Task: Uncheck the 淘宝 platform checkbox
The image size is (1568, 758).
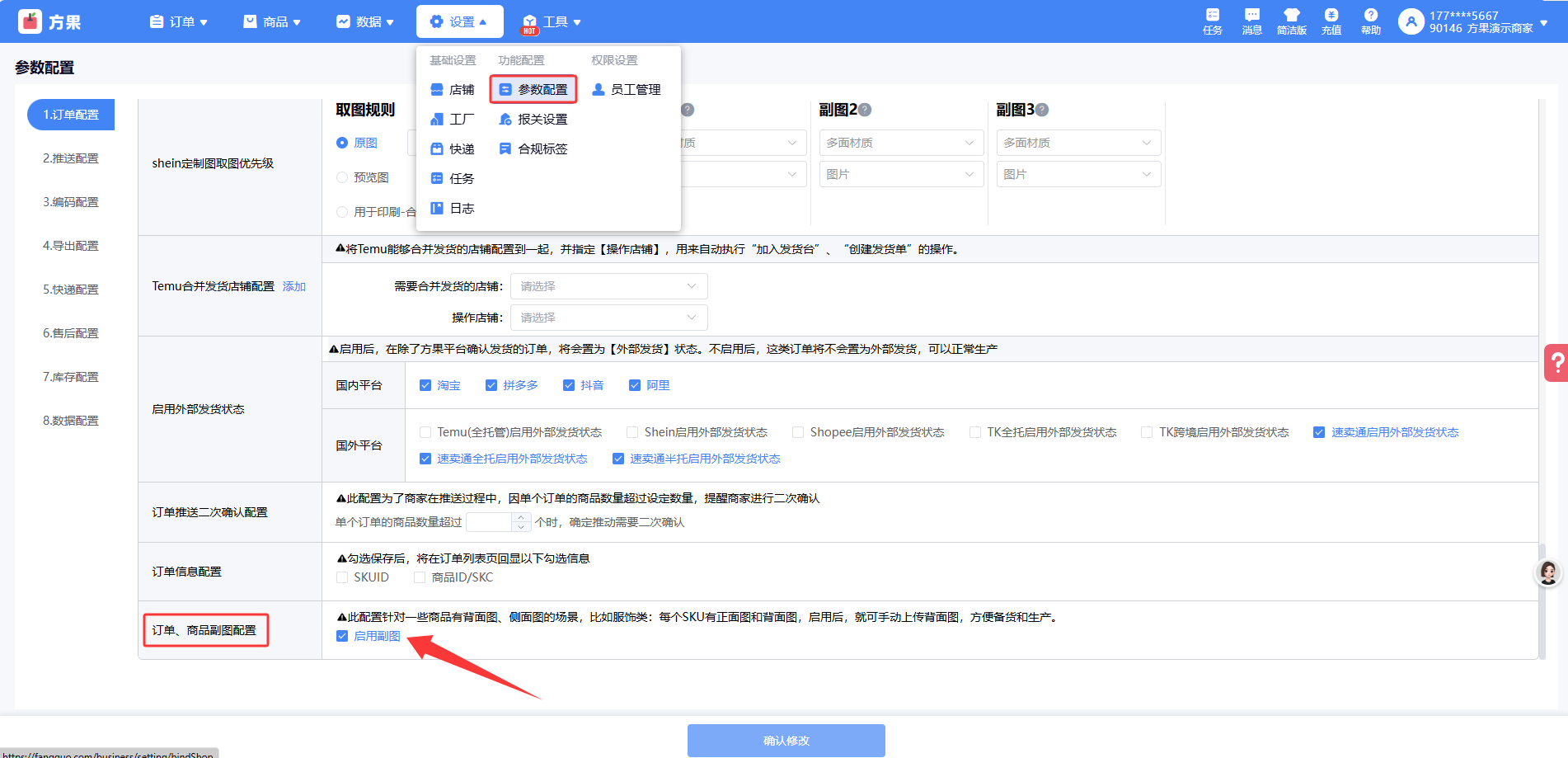Action: (425, 385)
